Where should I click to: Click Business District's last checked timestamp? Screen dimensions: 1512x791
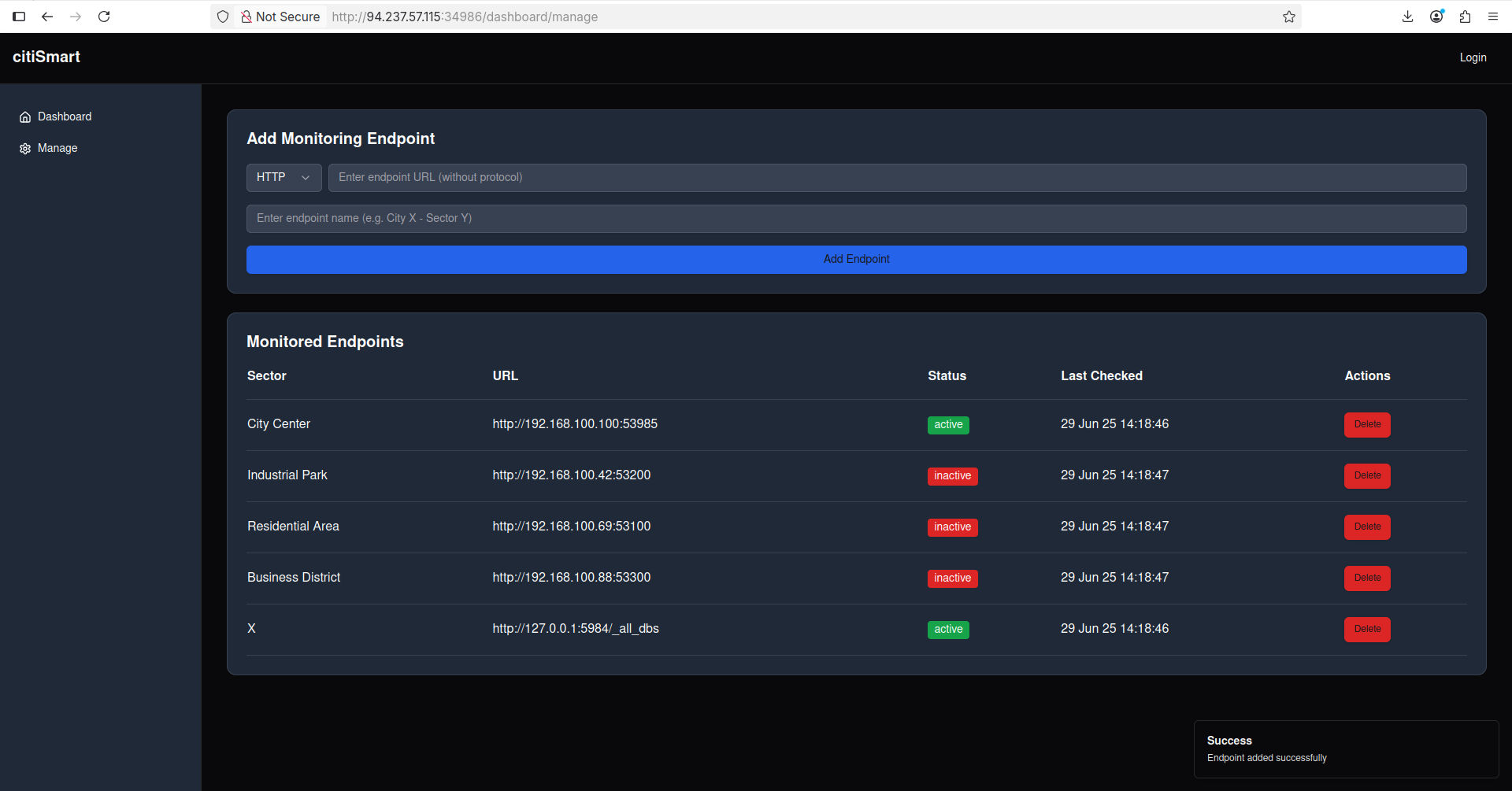[x=1114, y=578]
